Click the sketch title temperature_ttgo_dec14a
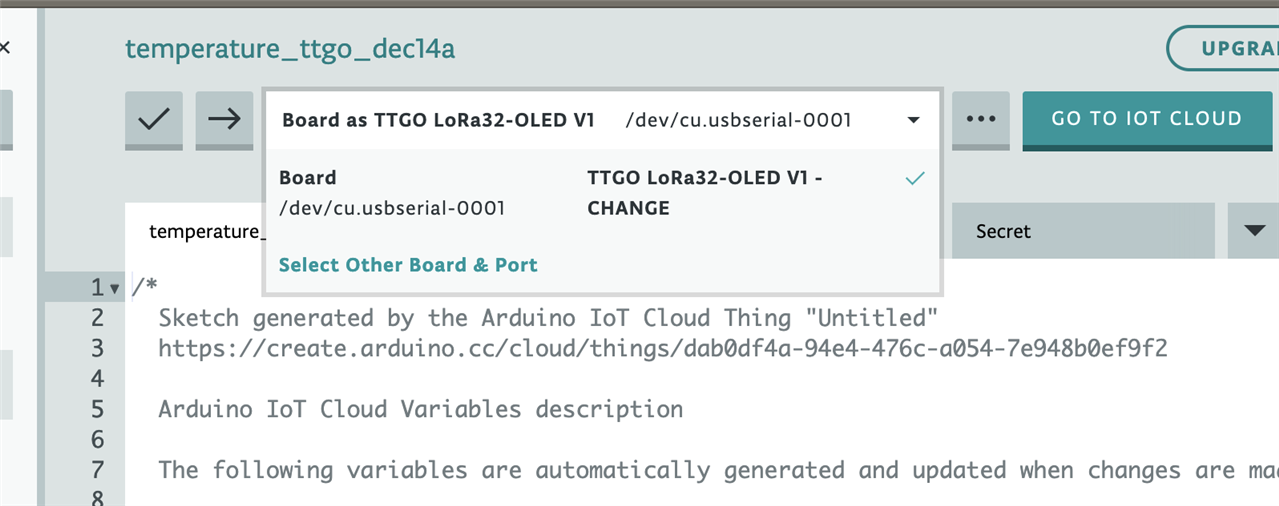1279x506 pixels. tap(290, 48)
